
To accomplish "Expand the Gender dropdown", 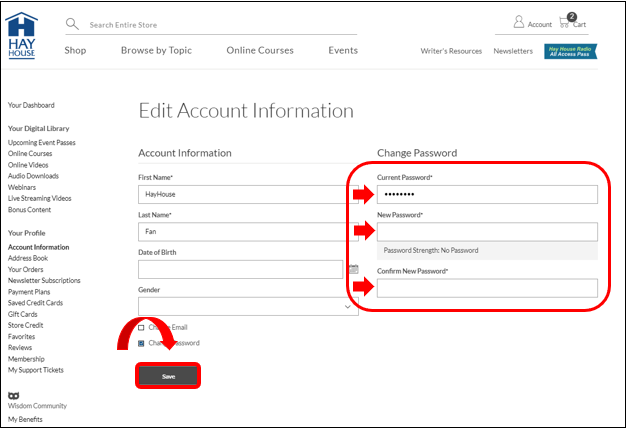I will [x=248, y=307].
